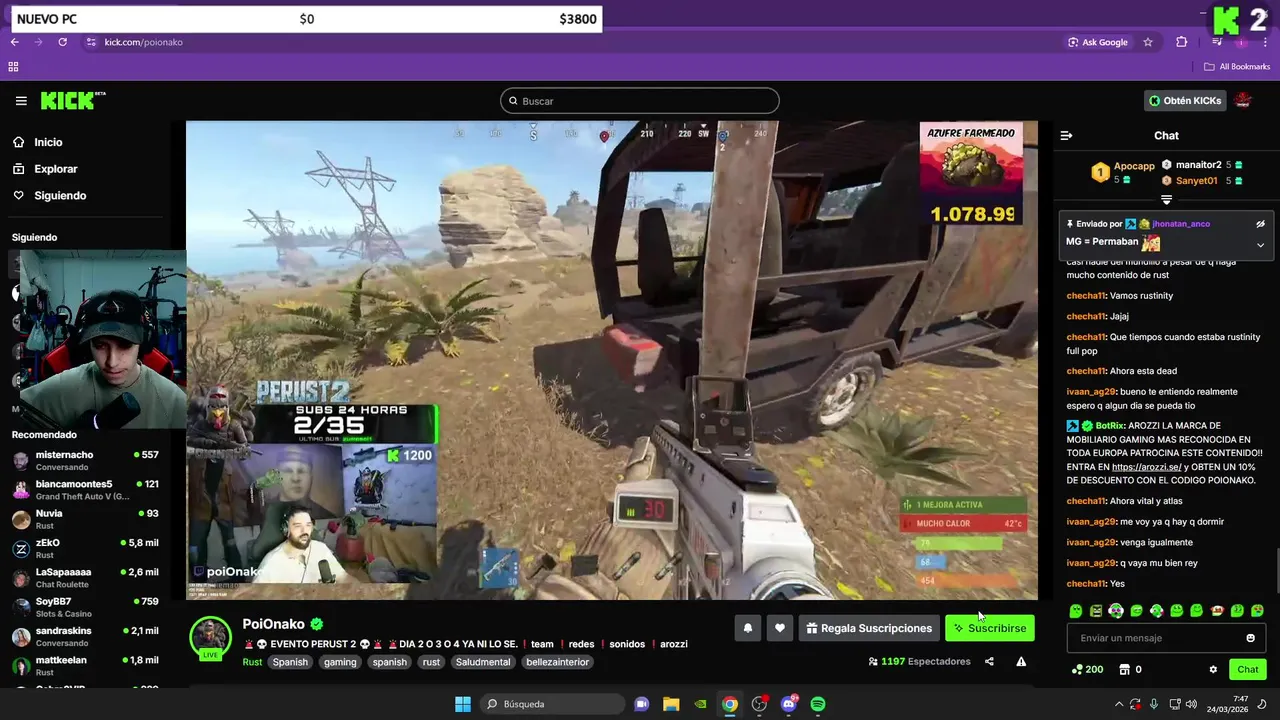Viewport: 1280px width, 720px height.
Task: Open the browser apps grid icon
Action: pos(13,67)
